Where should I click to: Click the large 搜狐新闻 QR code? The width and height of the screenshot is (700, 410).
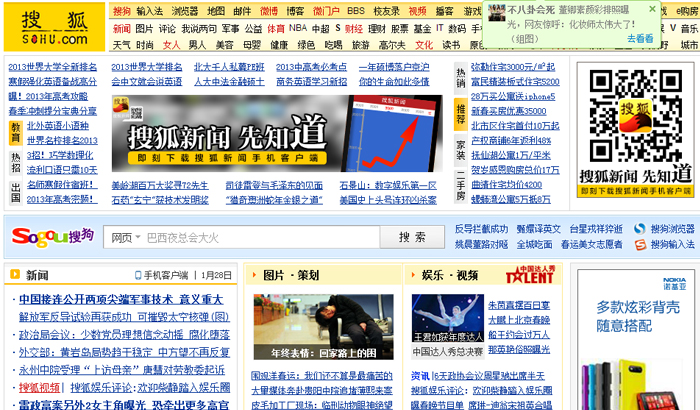[635, 116]
